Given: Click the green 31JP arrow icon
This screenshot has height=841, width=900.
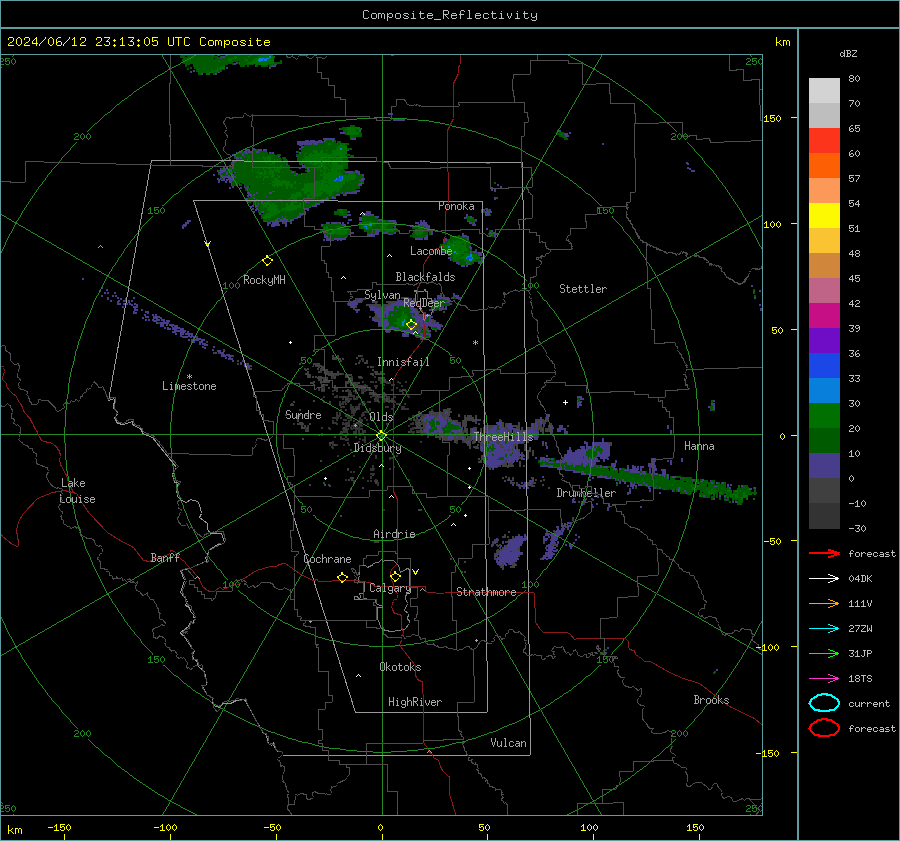Looking at the screenshot, I should coord(824,653).
